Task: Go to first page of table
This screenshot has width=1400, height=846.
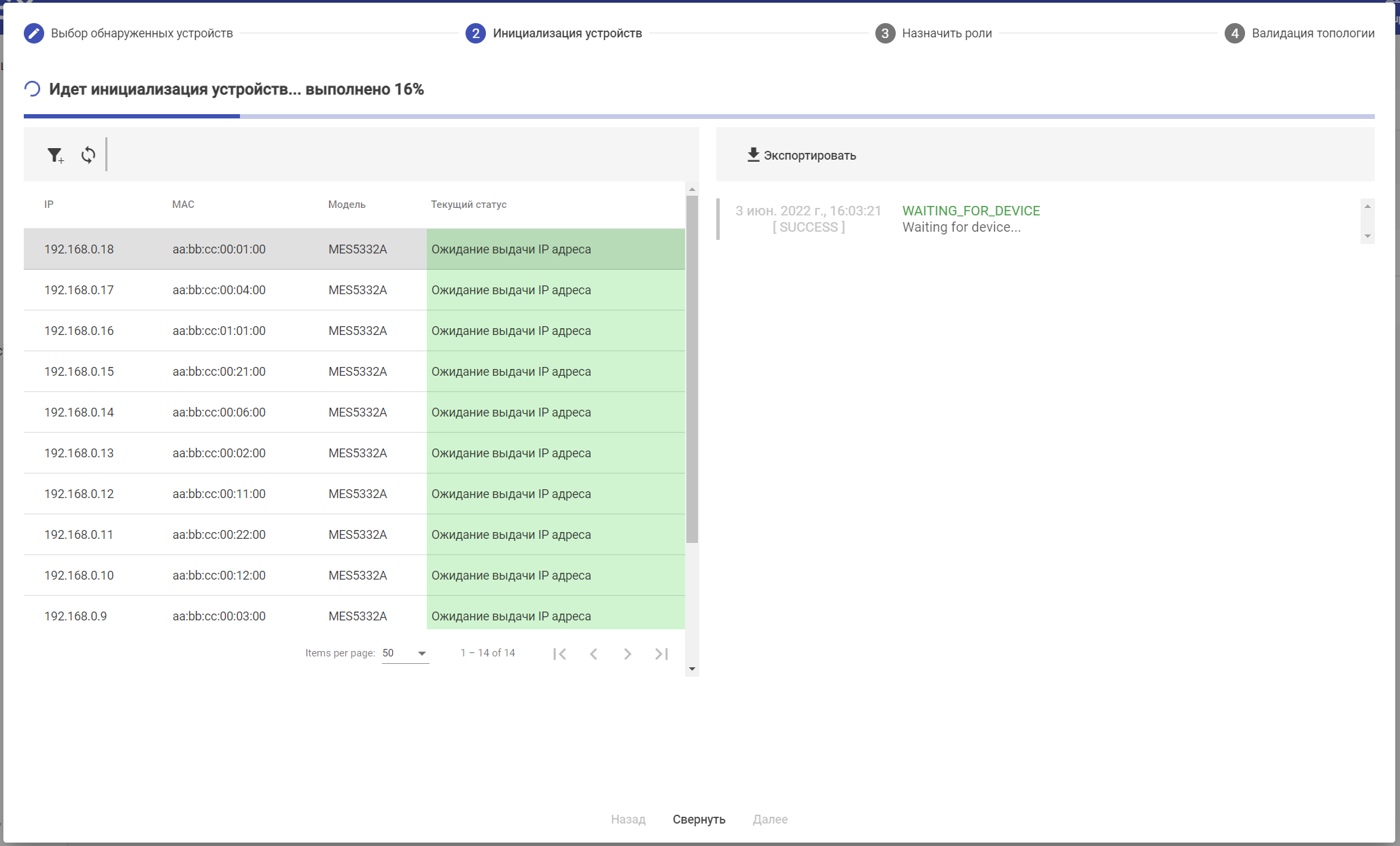Action: 560,654
